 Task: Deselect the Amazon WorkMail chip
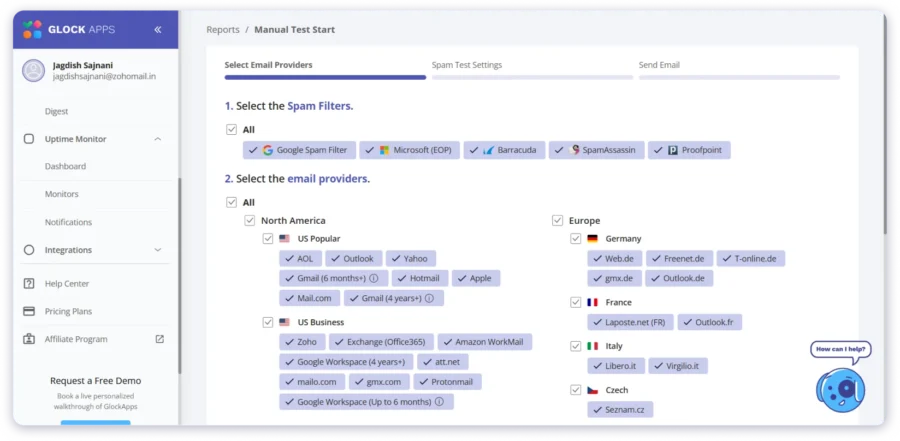[485, 342]
